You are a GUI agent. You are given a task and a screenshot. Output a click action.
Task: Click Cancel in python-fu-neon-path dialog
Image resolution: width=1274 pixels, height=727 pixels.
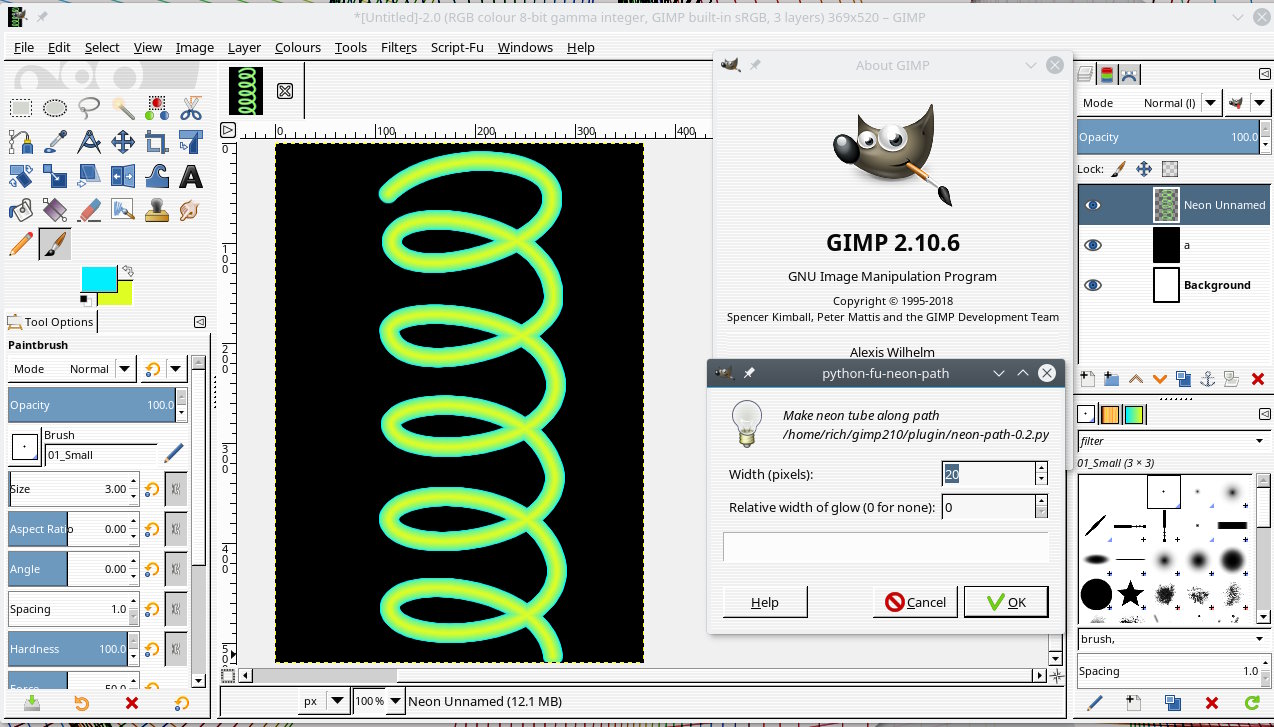[x=915, y=602]
